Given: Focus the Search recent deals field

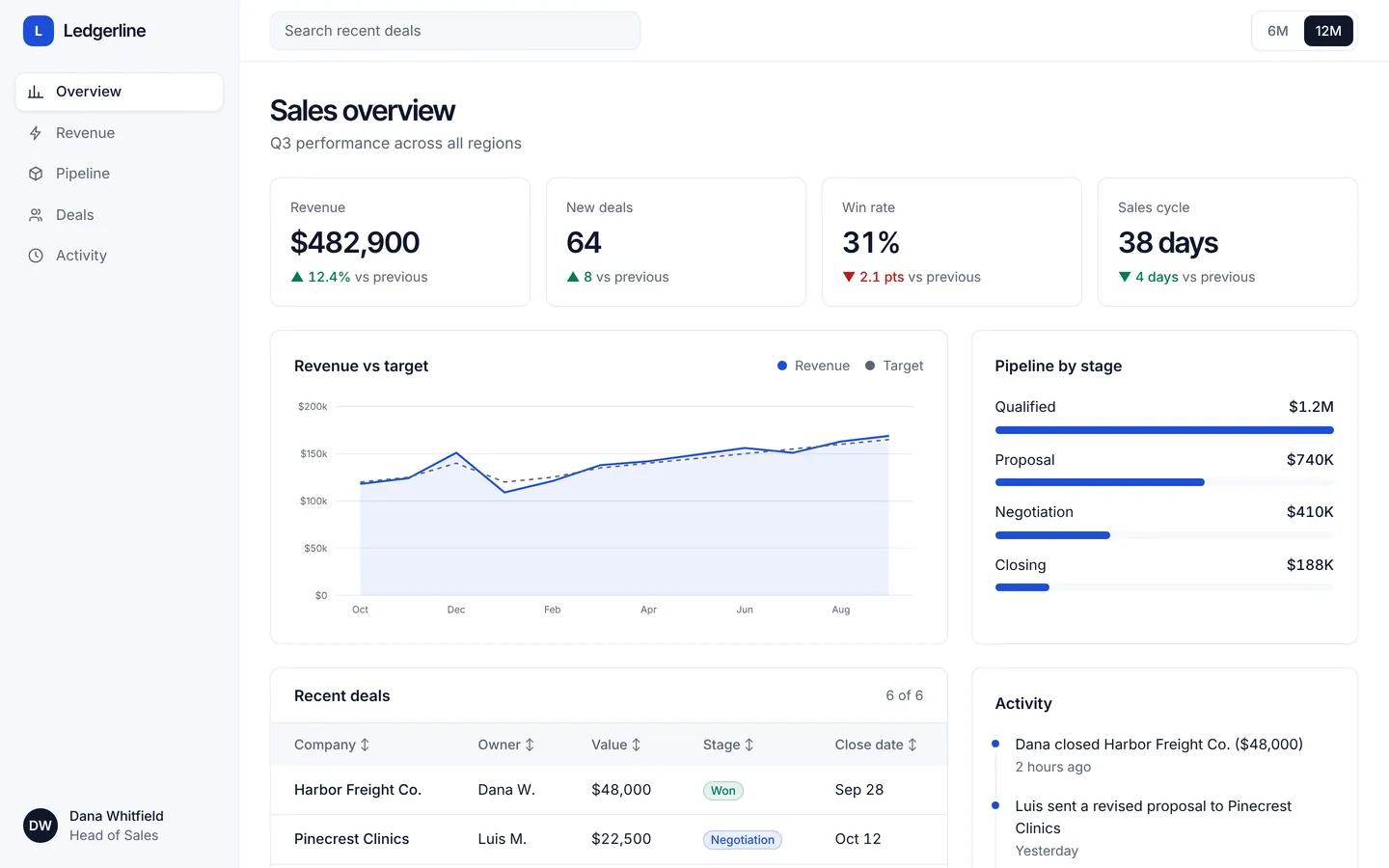Looking at the screenshot, I should [x=455, y=31].
